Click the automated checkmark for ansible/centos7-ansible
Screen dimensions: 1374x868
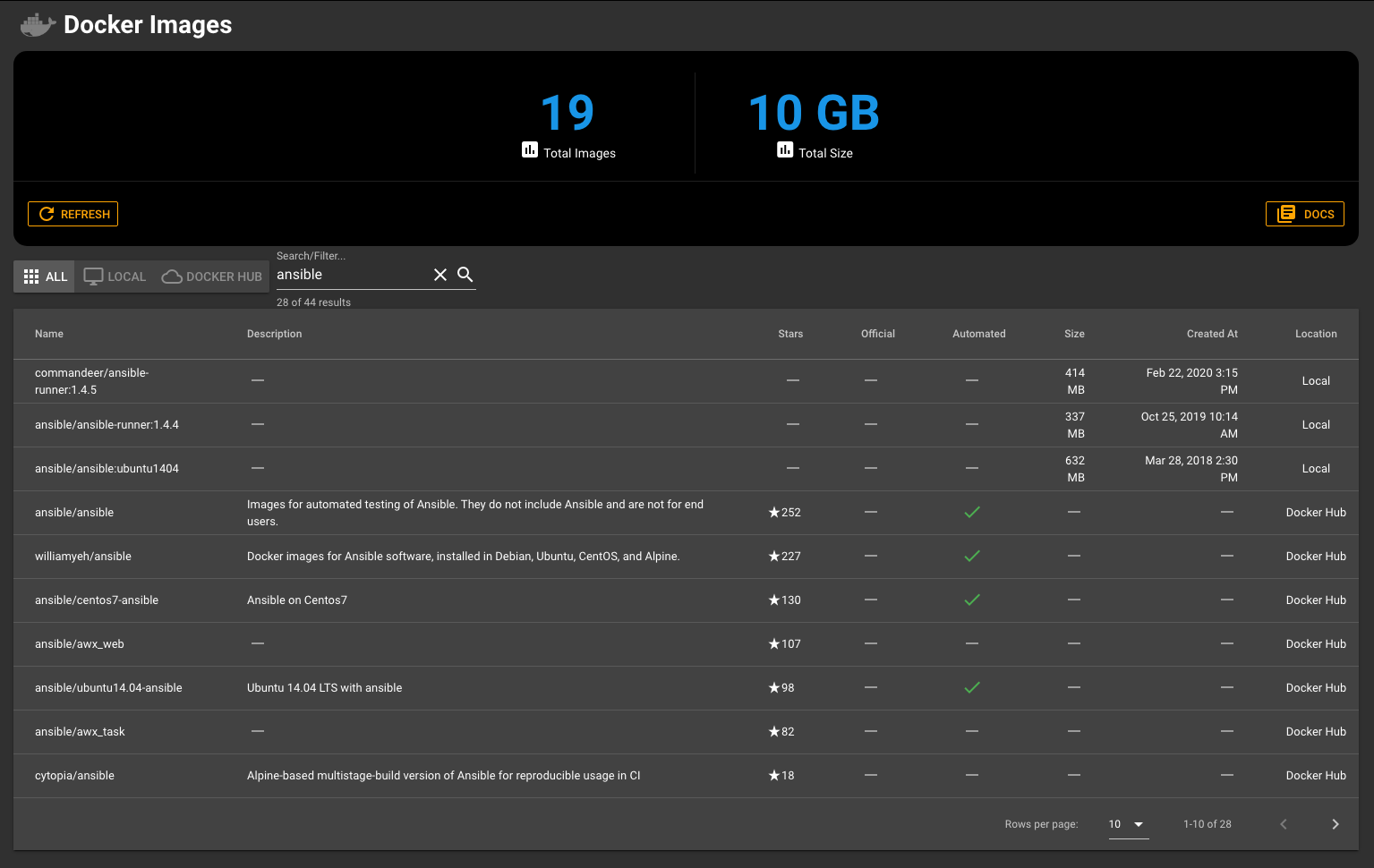pyautogui.click(x=972, y=600)
